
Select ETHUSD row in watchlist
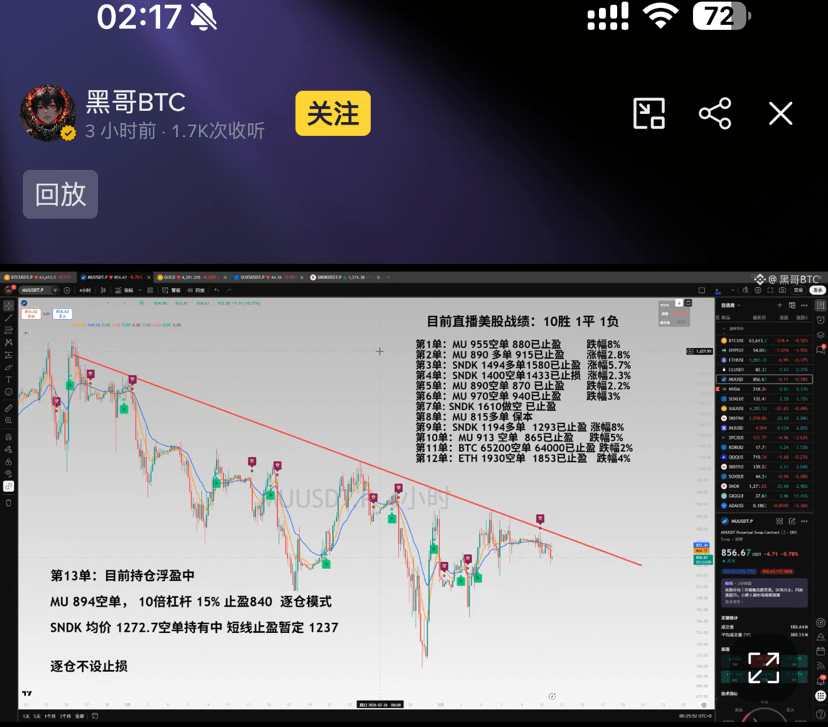pos(764,360)
